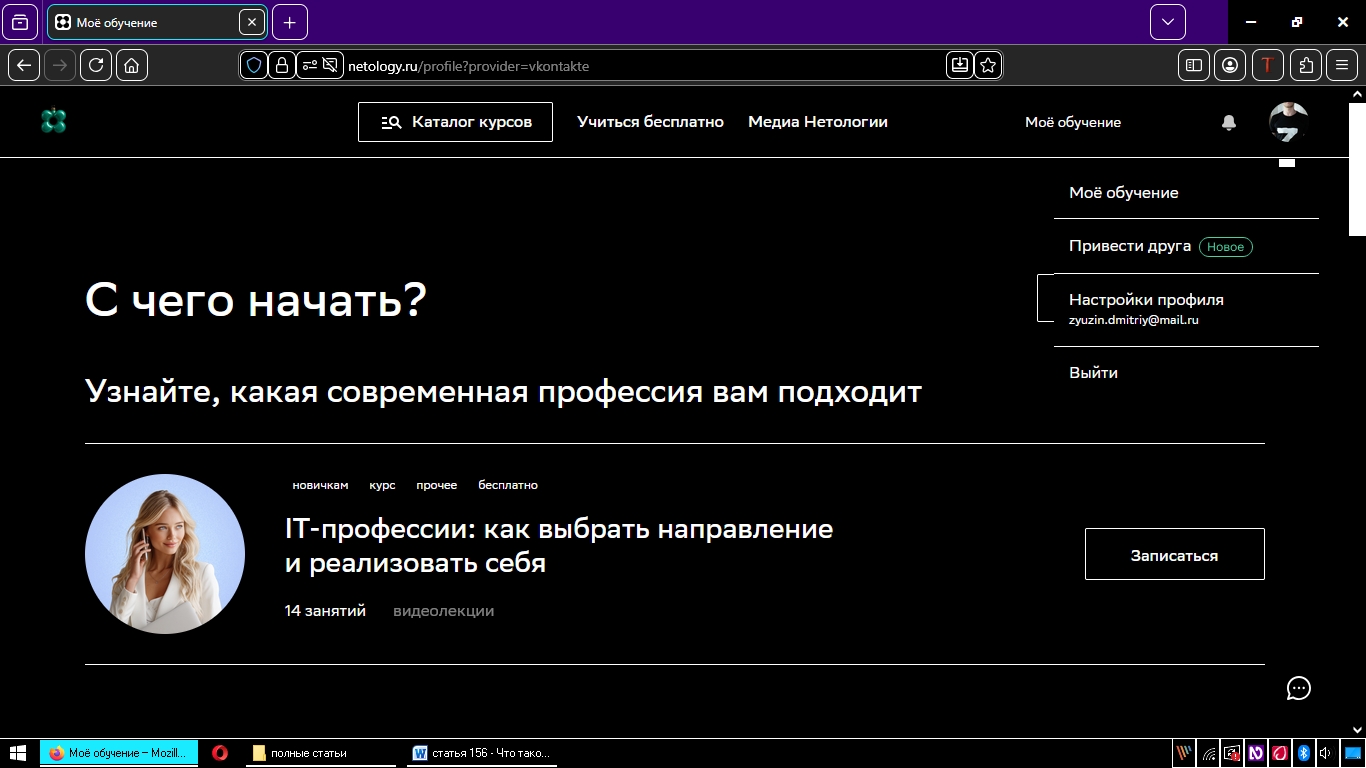Open the notifications bell
The width and height of the screenshot is (1366, 768).
pyautogui.click(x=1229, y=122)
